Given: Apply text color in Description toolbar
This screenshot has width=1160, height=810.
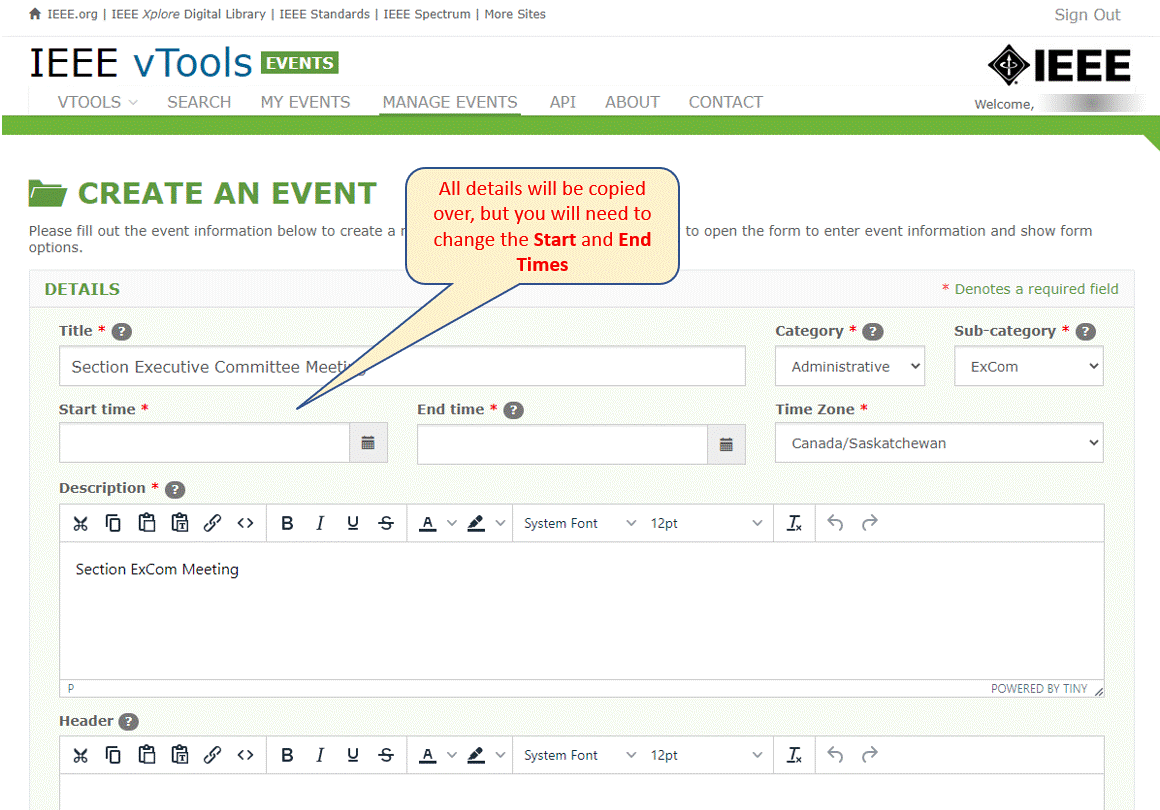Looking at the screenshot, I should pyautogui.click(x=428, y=524).
